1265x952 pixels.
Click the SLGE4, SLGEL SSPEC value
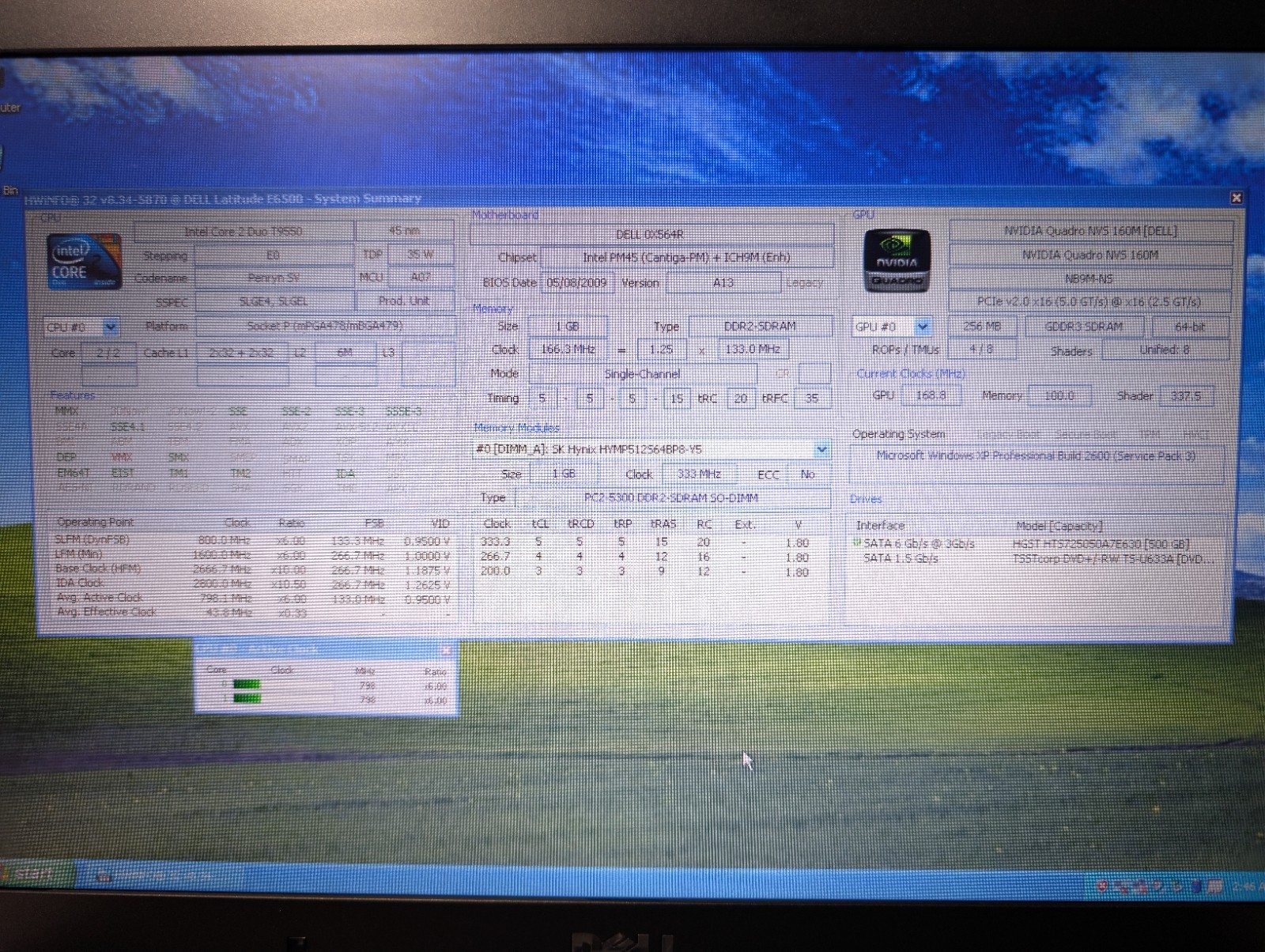274,301
